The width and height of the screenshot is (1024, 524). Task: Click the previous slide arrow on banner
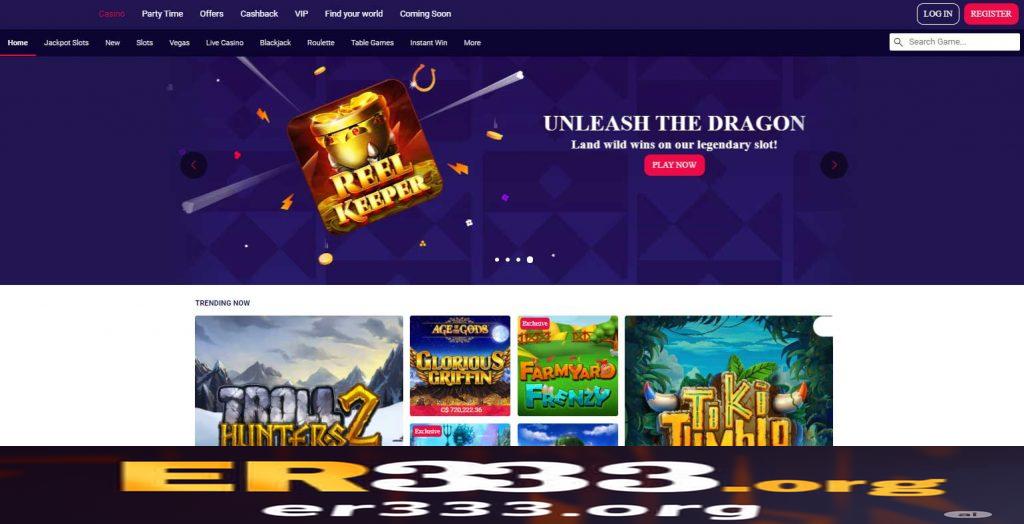pos(193,165)
